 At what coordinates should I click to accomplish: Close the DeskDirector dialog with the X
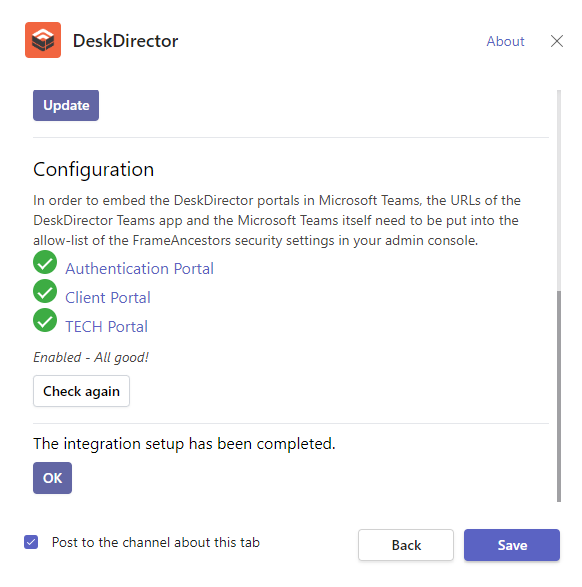(x=557, y=41)
